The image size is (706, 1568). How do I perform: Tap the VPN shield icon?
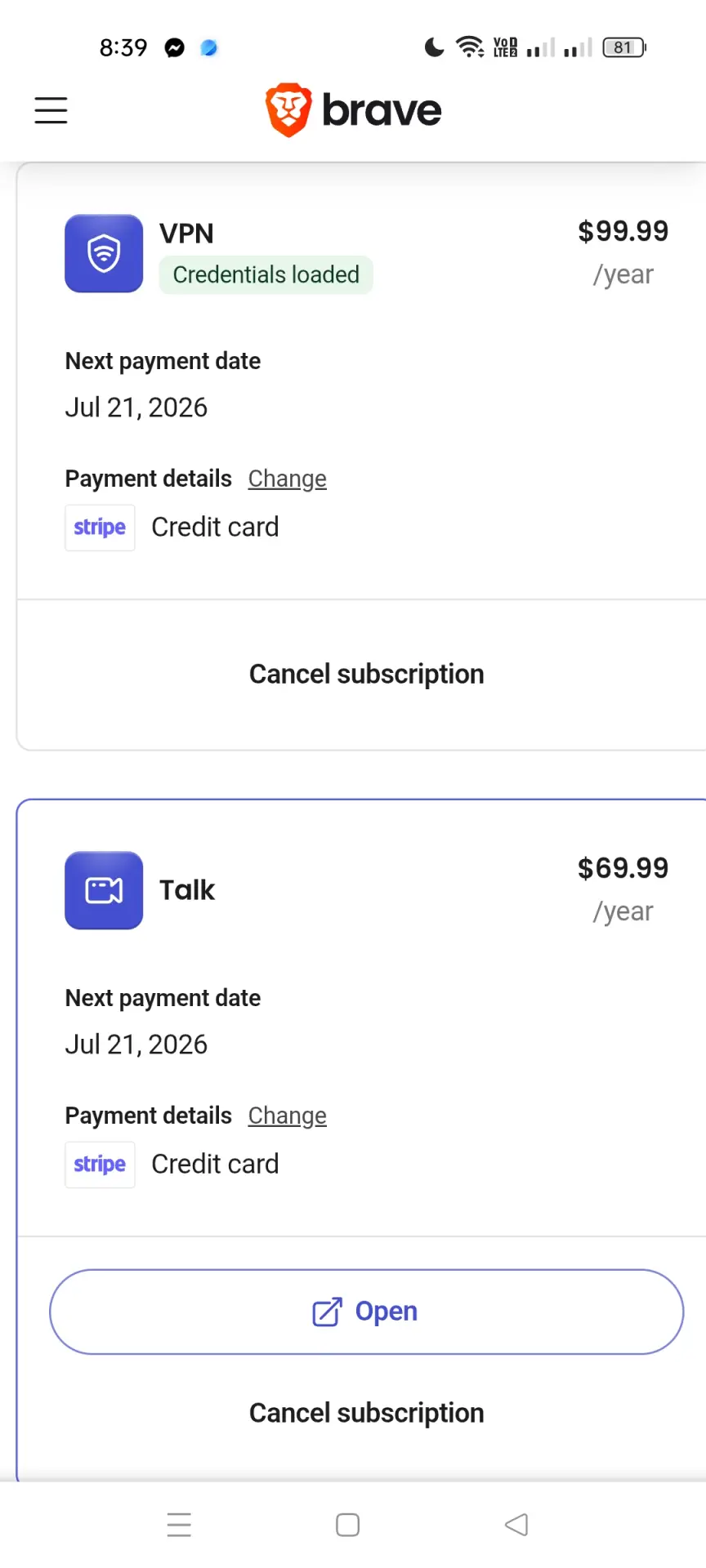(x=104, y=253)
